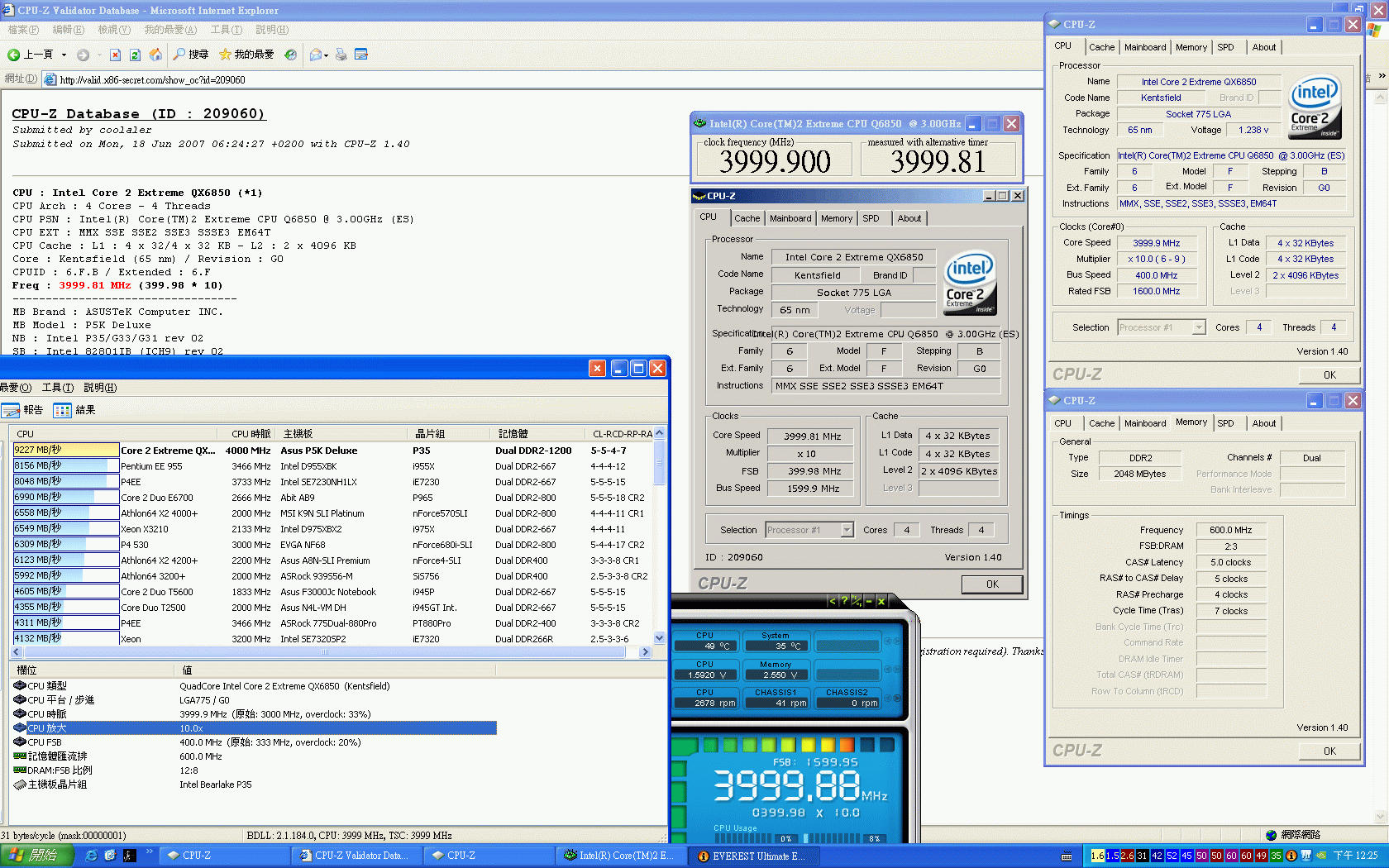Switch to Cache tab in top-right CPU-Z
The width and height of the screenshot is (1389, 868).
click(x=1101, y=47)
